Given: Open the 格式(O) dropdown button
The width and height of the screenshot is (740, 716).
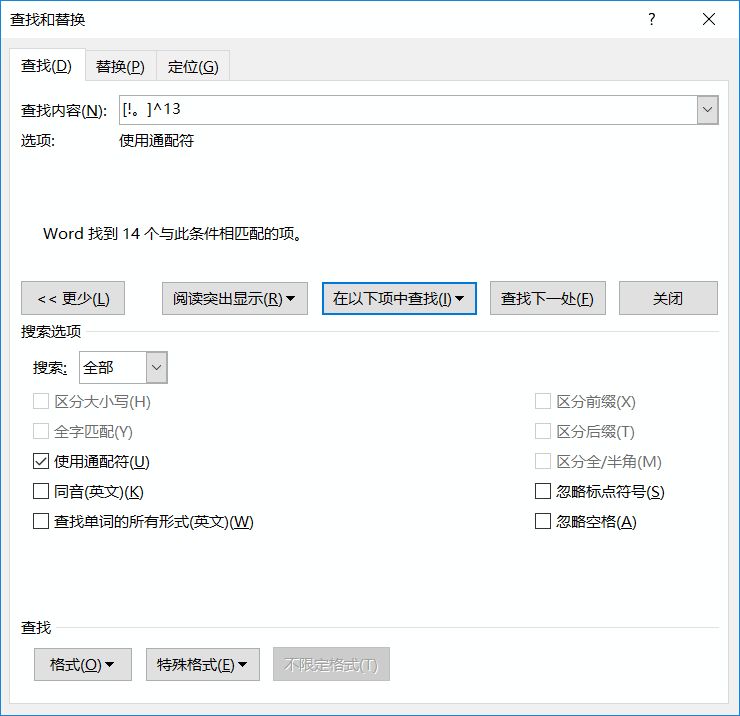Looking at the screenshot, I should tap(83, 665).
